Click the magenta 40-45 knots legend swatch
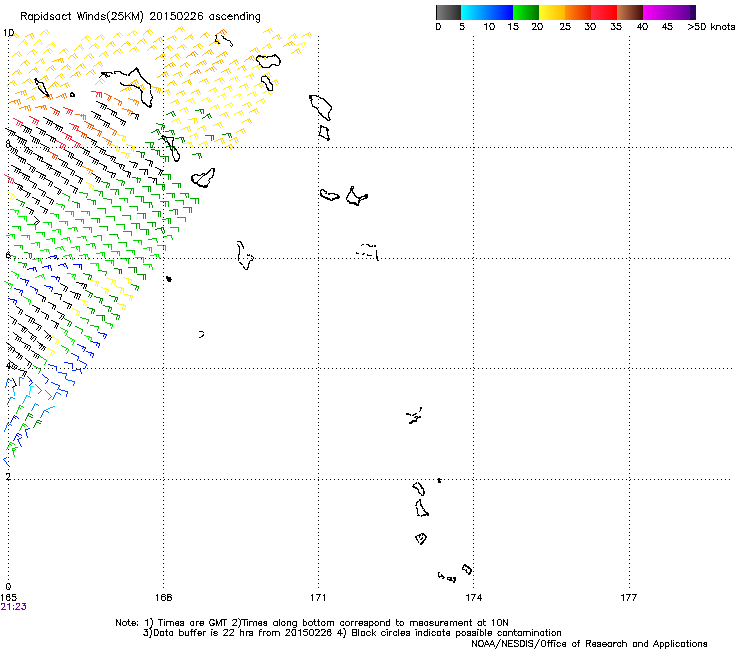The image size is (740, 650). [656, 12]
